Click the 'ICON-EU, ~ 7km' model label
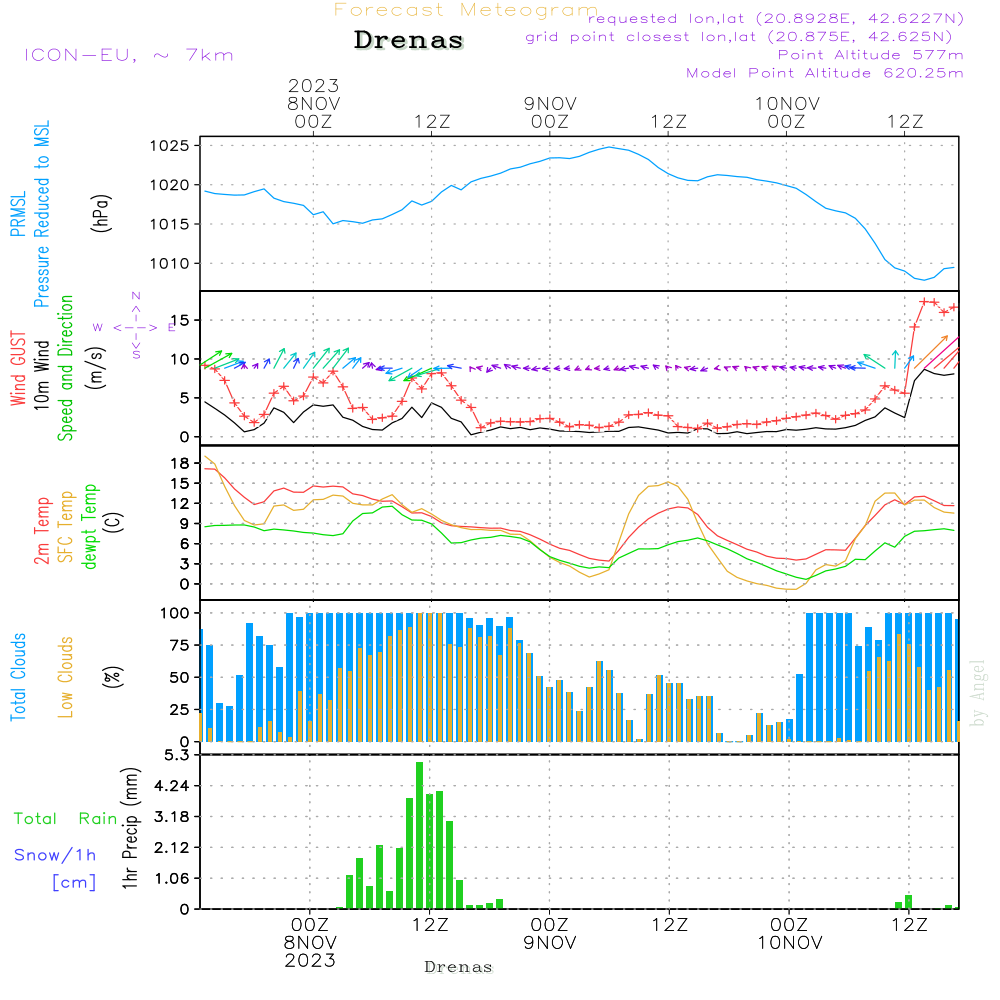1000x1000 pixels. 129,55
